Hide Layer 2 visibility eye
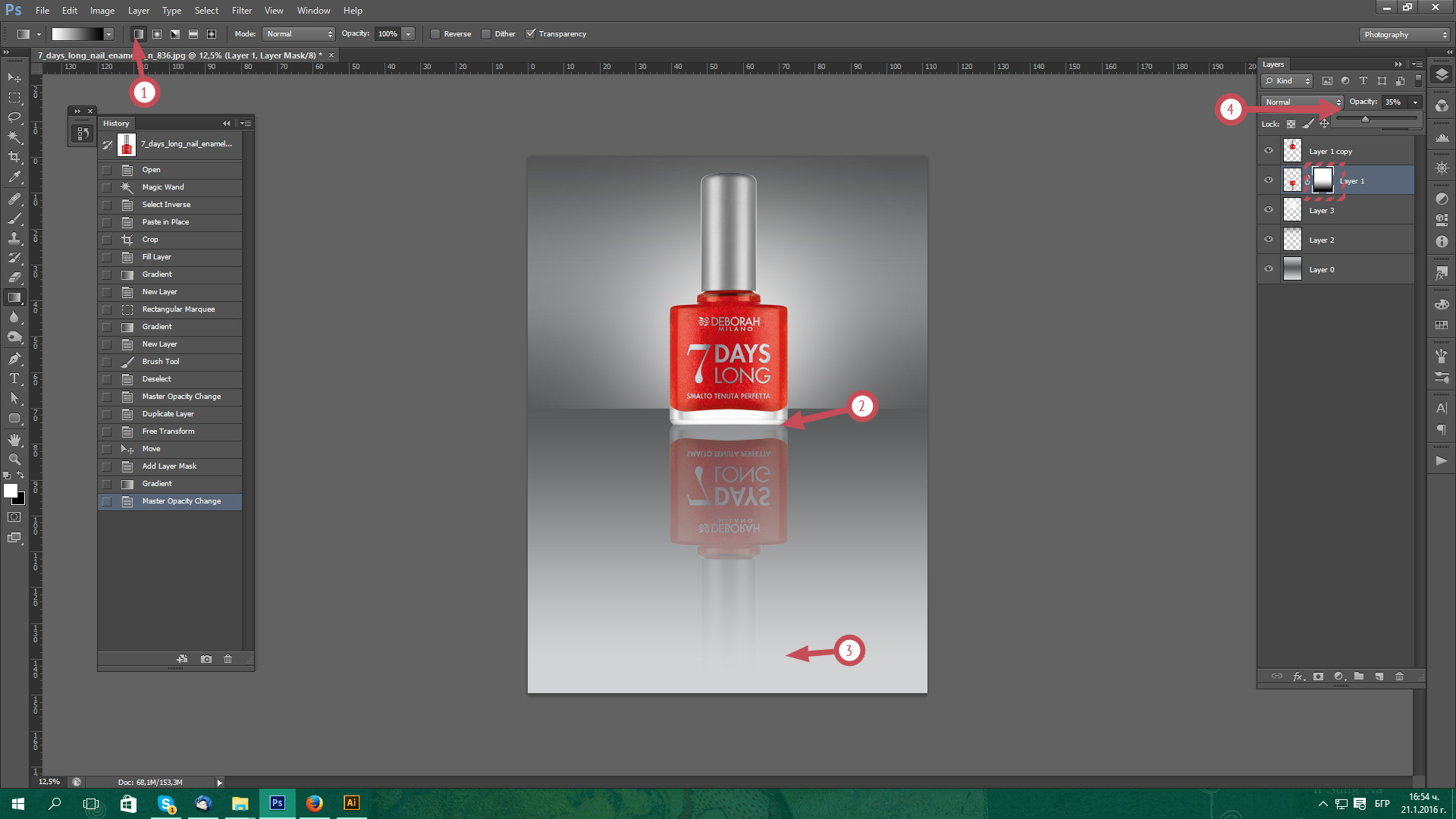This screenshot has width=1456, height=819. click(1269, 240)
